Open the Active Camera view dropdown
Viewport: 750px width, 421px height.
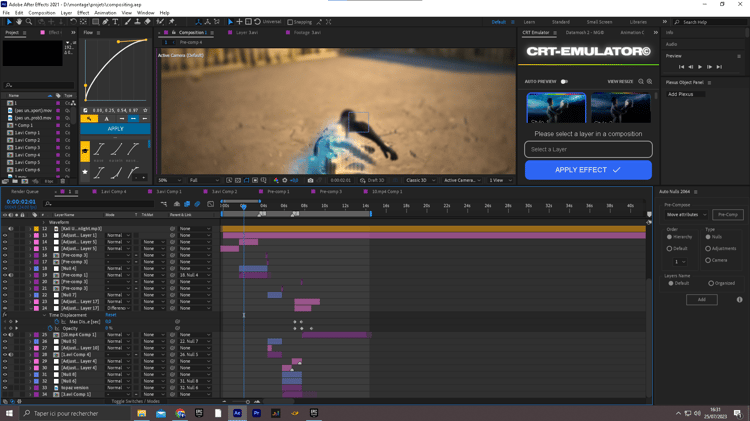(x=462, y=180)
